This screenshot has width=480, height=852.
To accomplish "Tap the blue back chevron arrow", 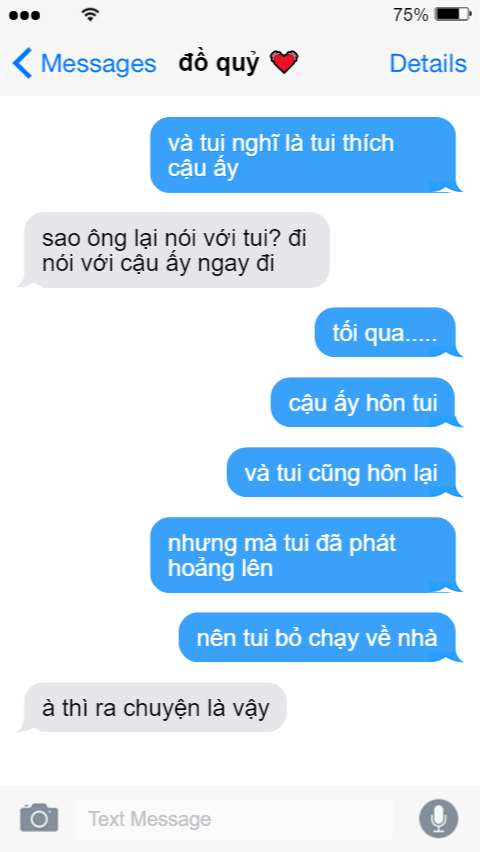I will coord(22,63).
